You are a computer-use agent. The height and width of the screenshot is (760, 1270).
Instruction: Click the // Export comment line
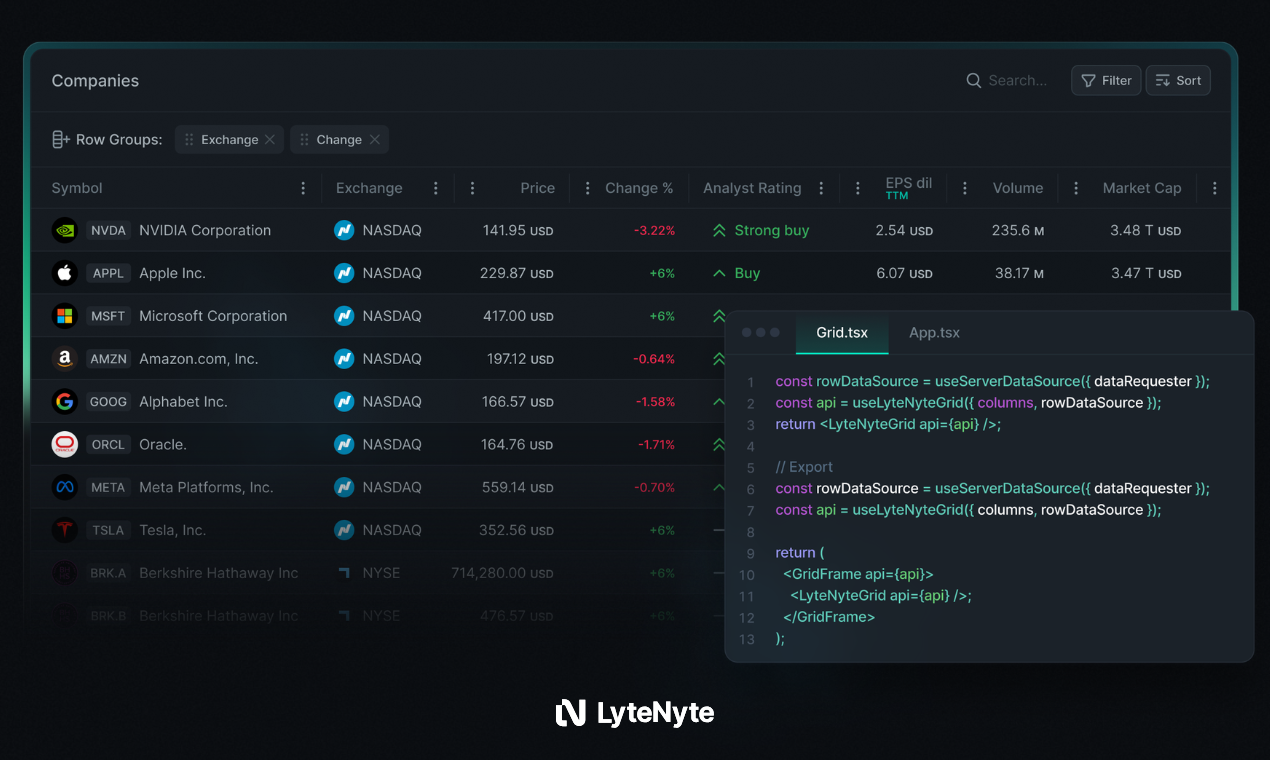pyautogui.click(x=804, y=467)
